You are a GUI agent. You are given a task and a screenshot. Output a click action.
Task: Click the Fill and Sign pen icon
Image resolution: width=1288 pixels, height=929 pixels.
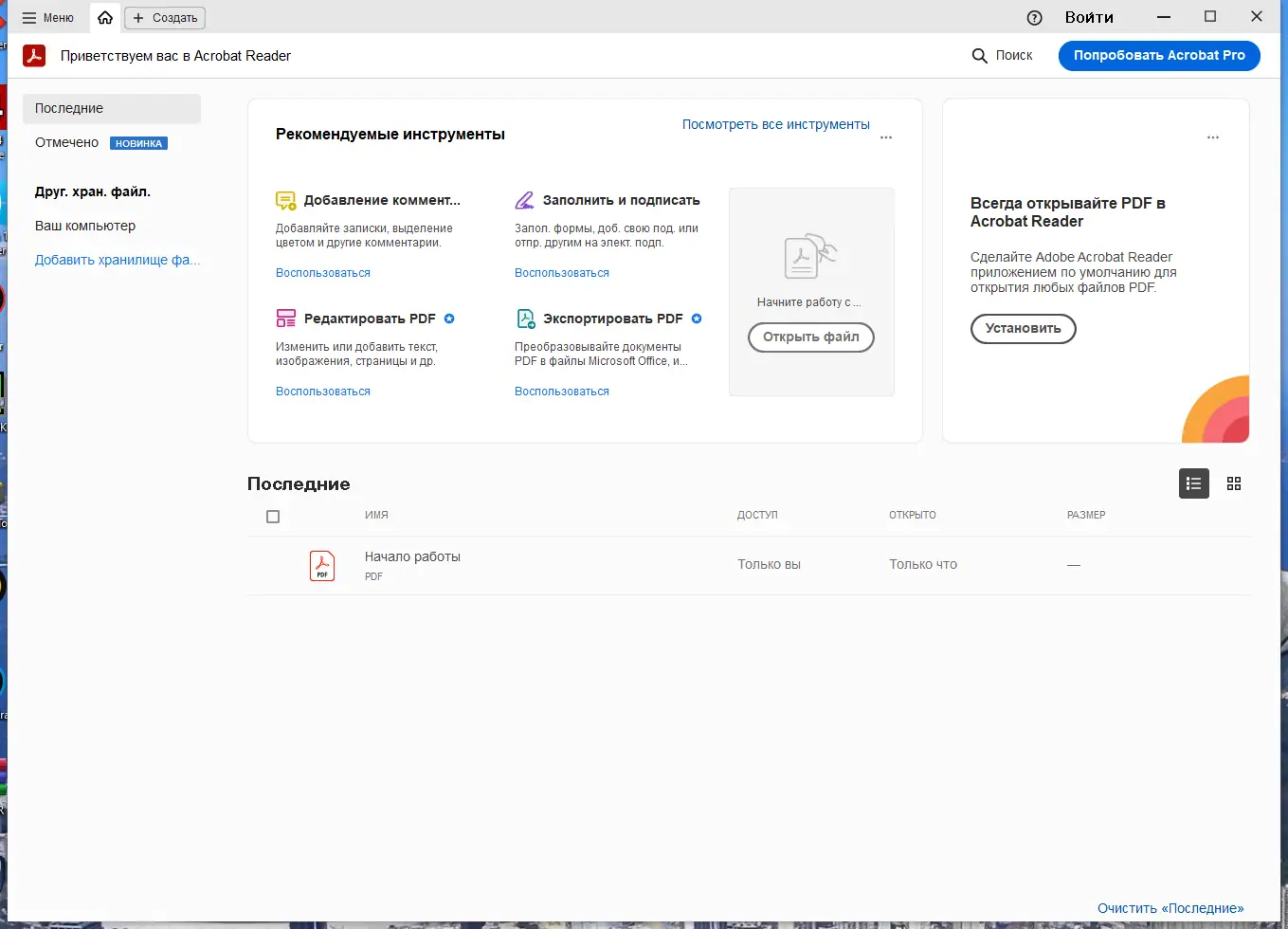click(x=524, y=201)
